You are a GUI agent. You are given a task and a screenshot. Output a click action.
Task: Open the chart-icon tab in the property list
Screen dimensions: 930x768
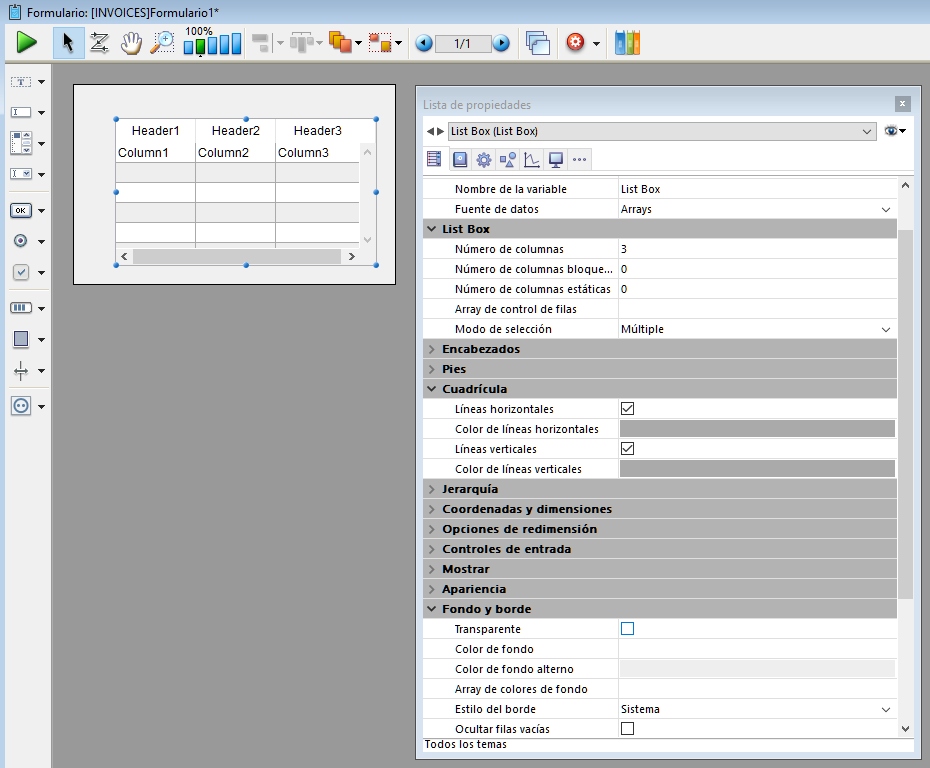click(532, 159)
